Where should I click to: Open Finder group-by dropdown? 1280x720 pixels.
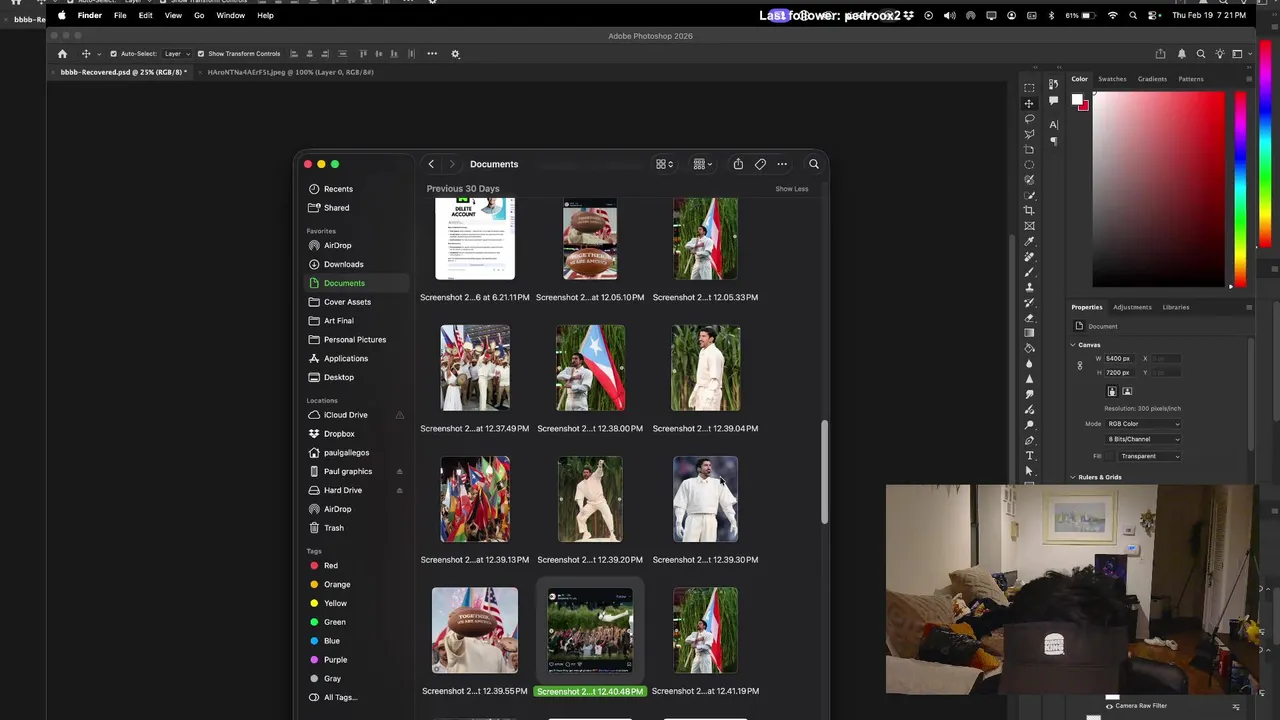click(x=703, y=164)
